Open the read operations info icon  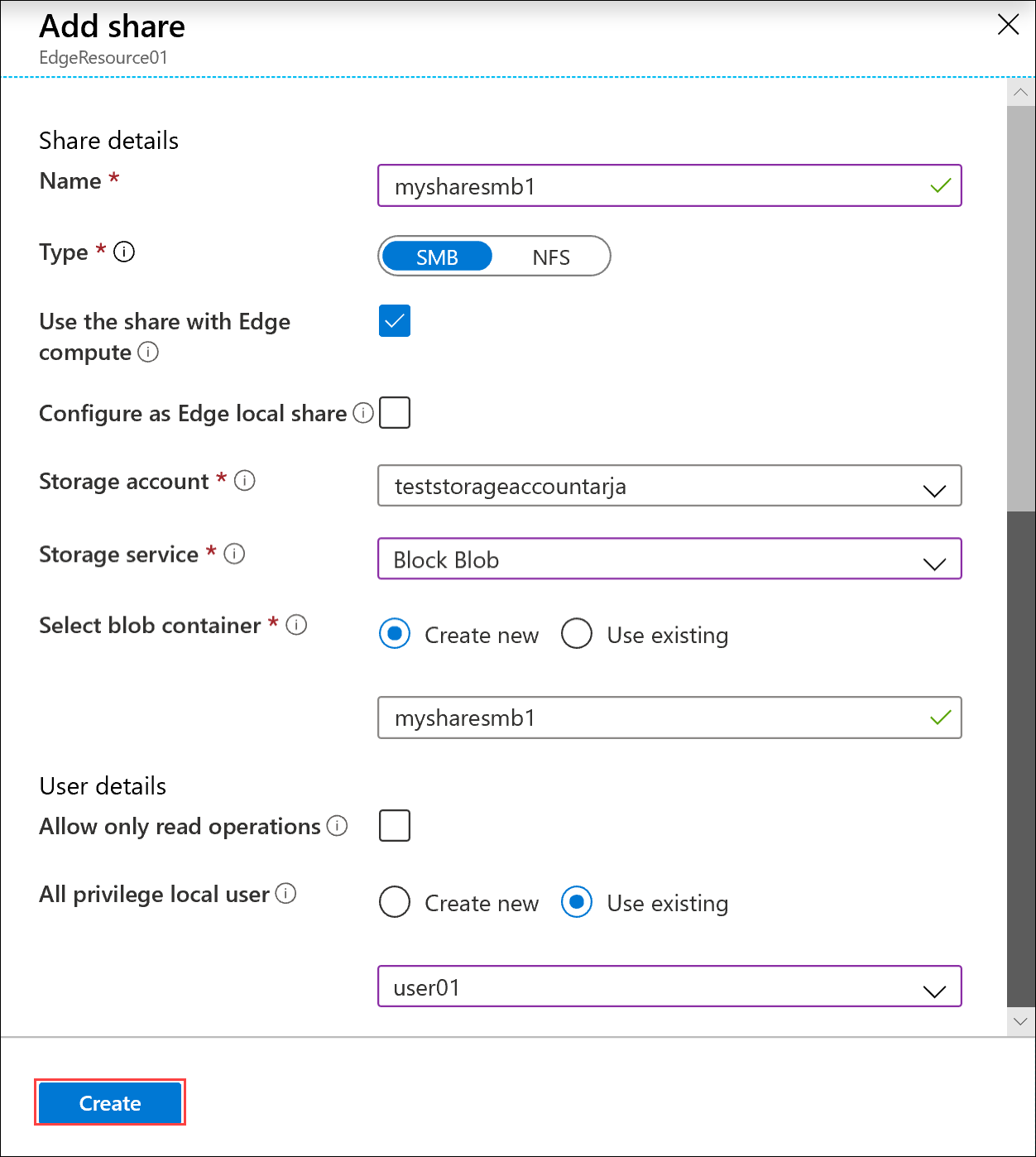(337, 826)
